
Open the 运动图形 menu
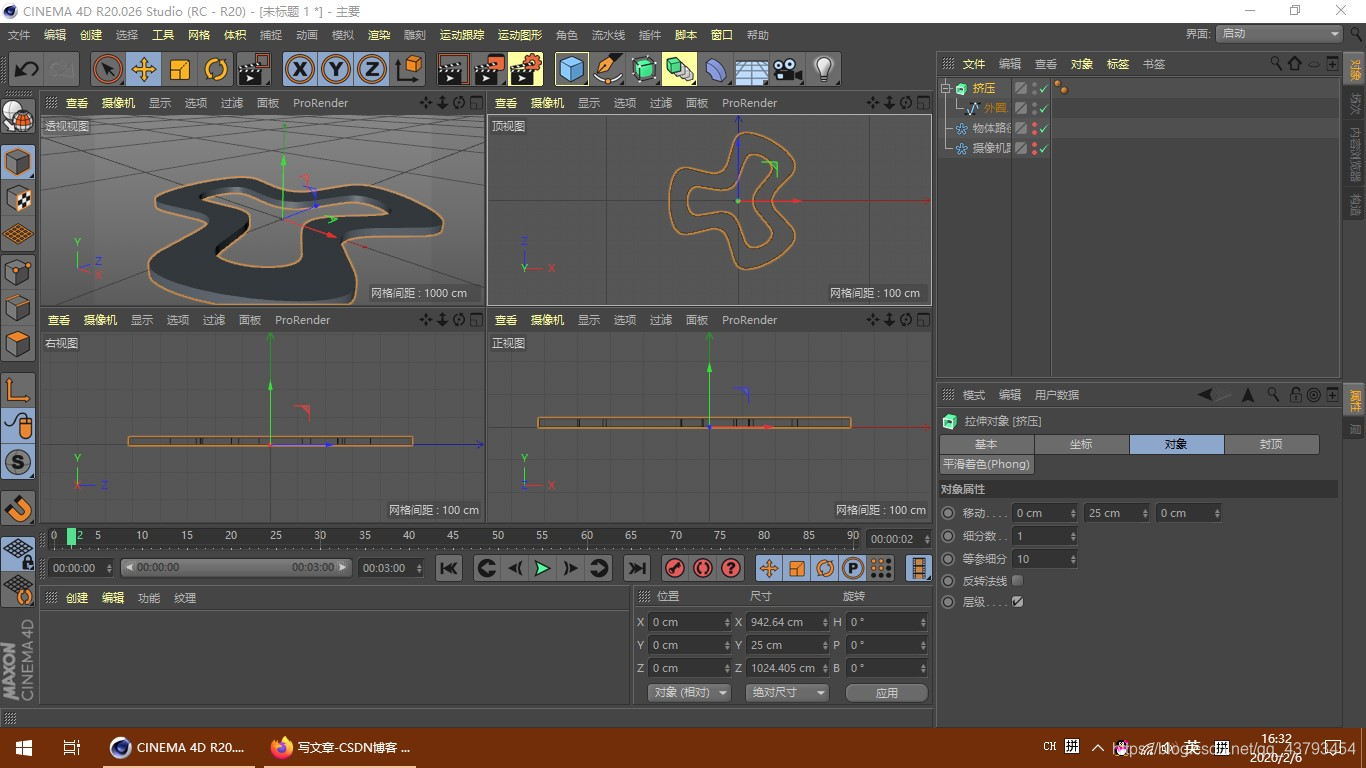point(520,35)
